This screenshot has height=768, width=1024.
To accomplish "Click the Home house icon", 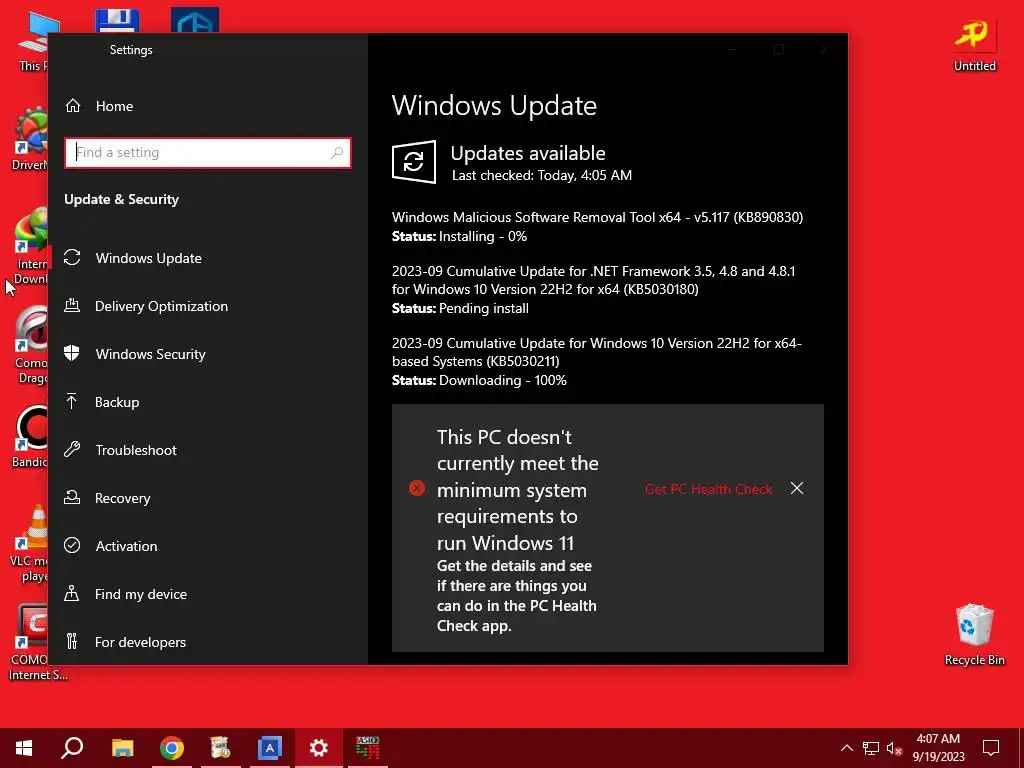I will coord(72,105).
